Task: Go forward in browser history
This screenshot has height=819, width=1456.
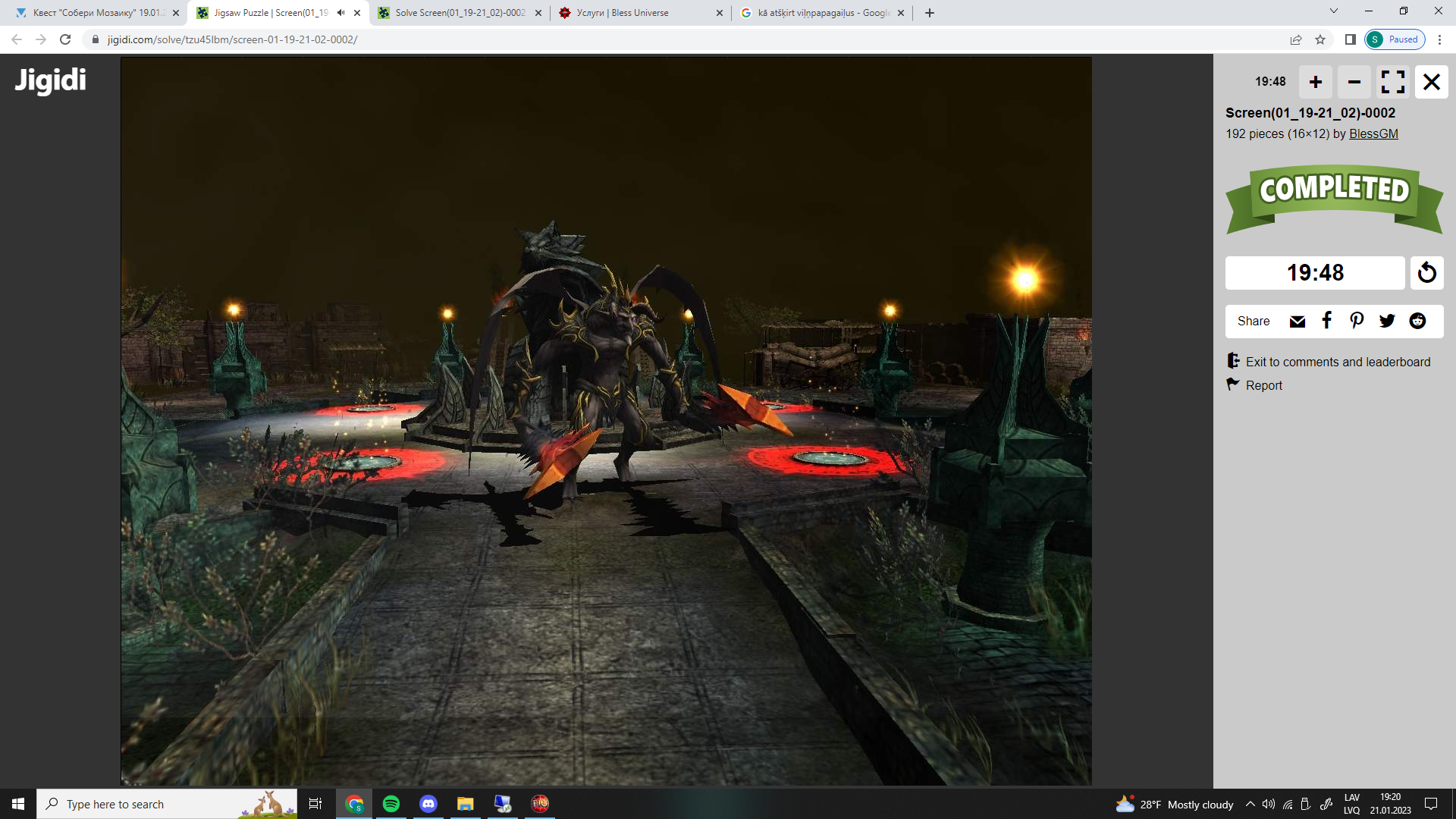Action: (41, 39)
